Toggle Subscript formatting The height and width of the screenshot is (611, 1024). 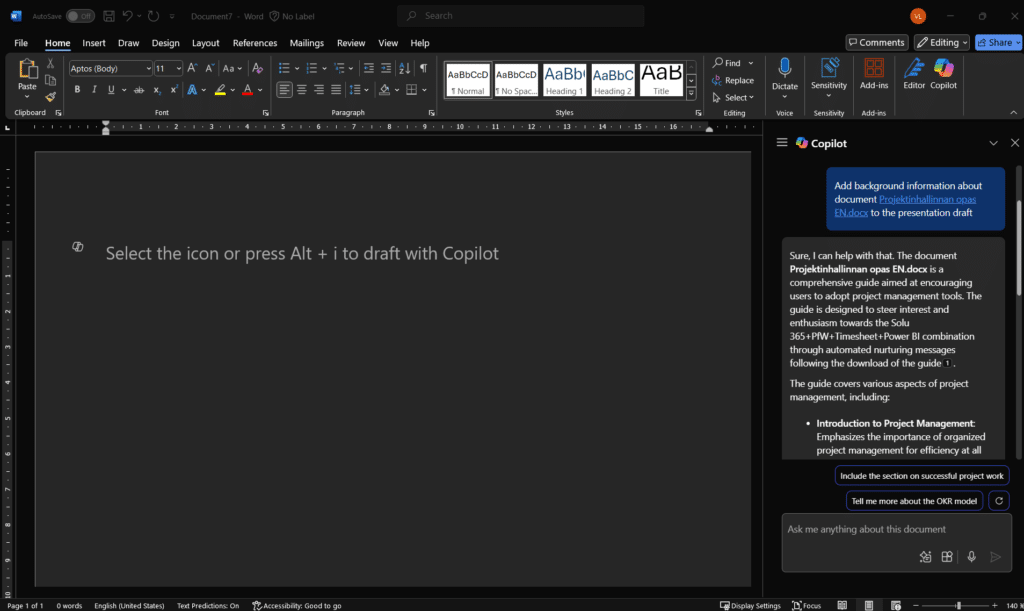(157, 89)
